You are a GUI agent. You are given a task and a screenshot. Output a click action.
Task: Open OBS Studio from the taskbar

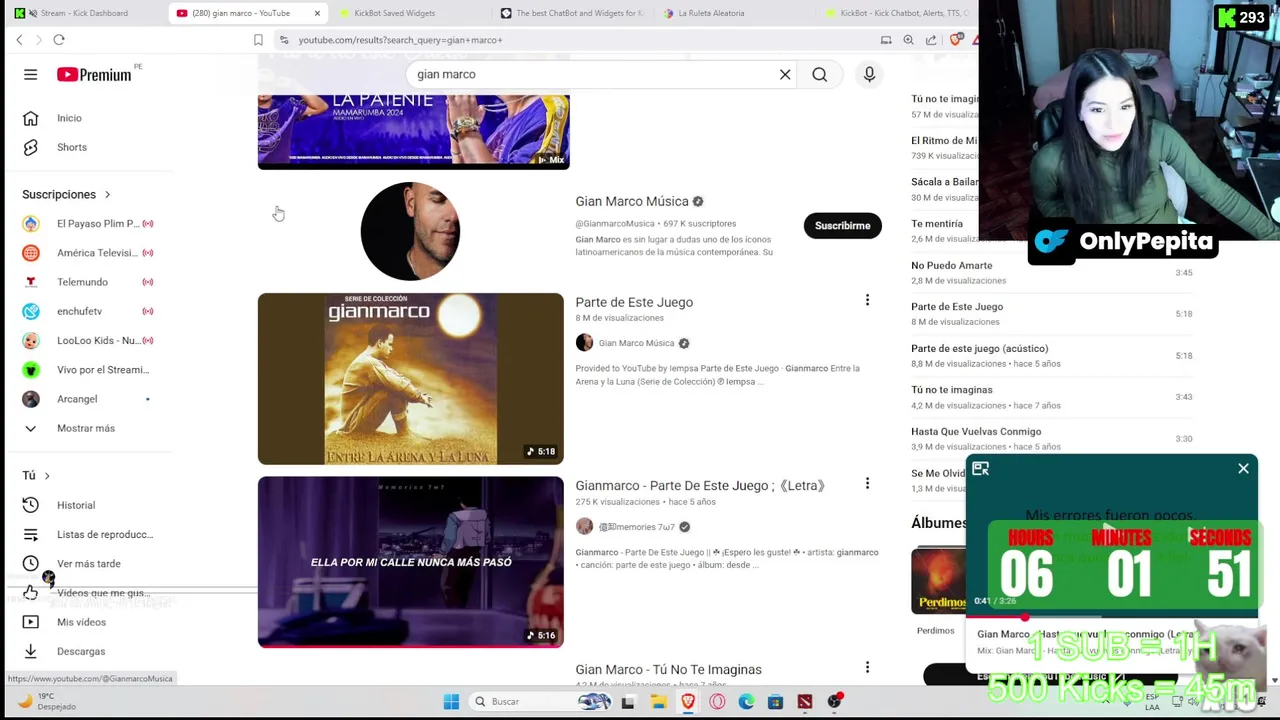coord(834,701)
